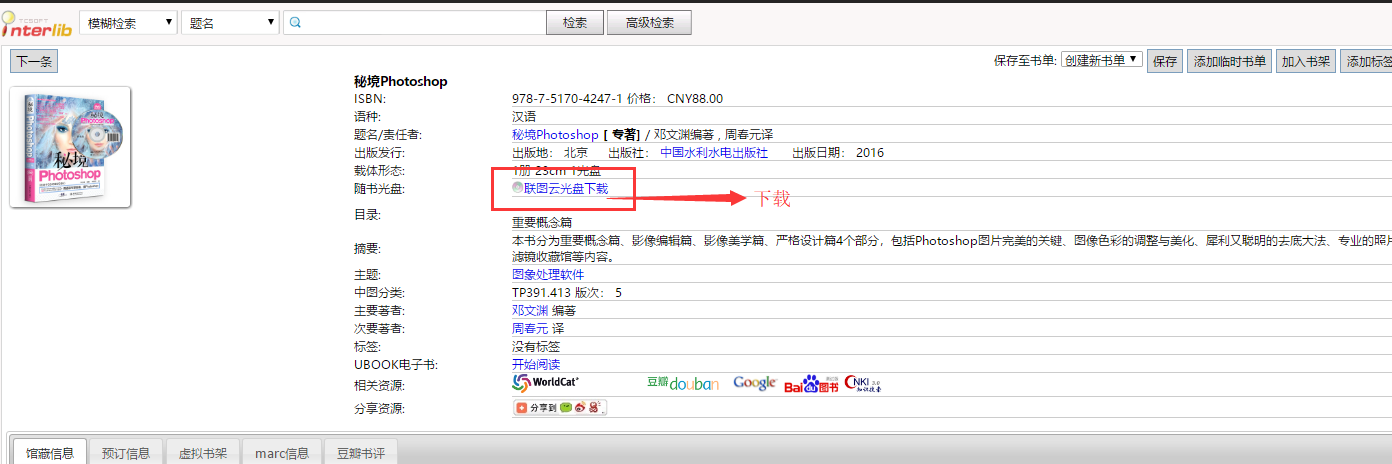Open the WorldCat resource logo
This screenshot has height=464, width=1392.
point(546,382)
